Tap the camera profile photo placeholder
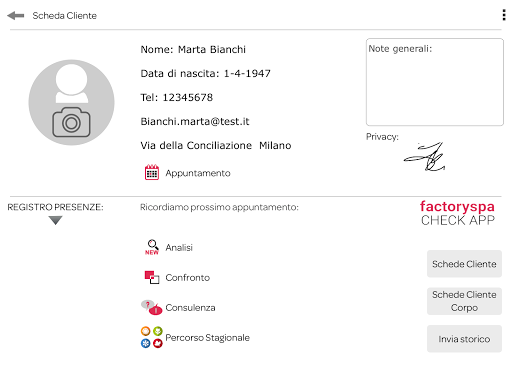 click(71, 102)
